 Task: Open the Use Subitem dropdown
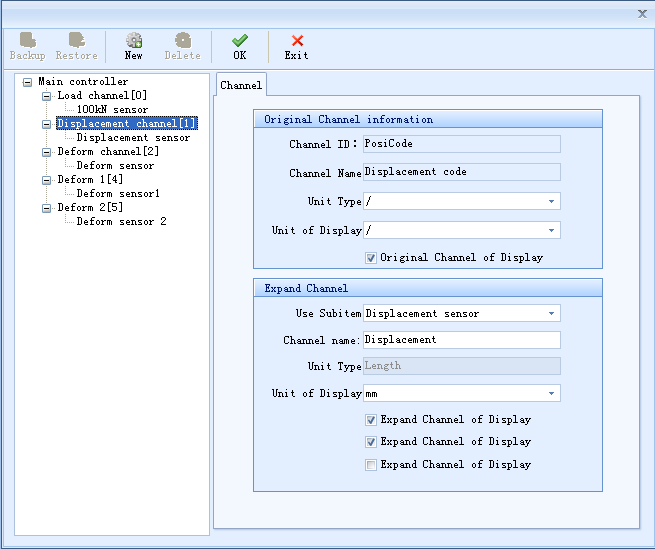(x=551, y=314)
